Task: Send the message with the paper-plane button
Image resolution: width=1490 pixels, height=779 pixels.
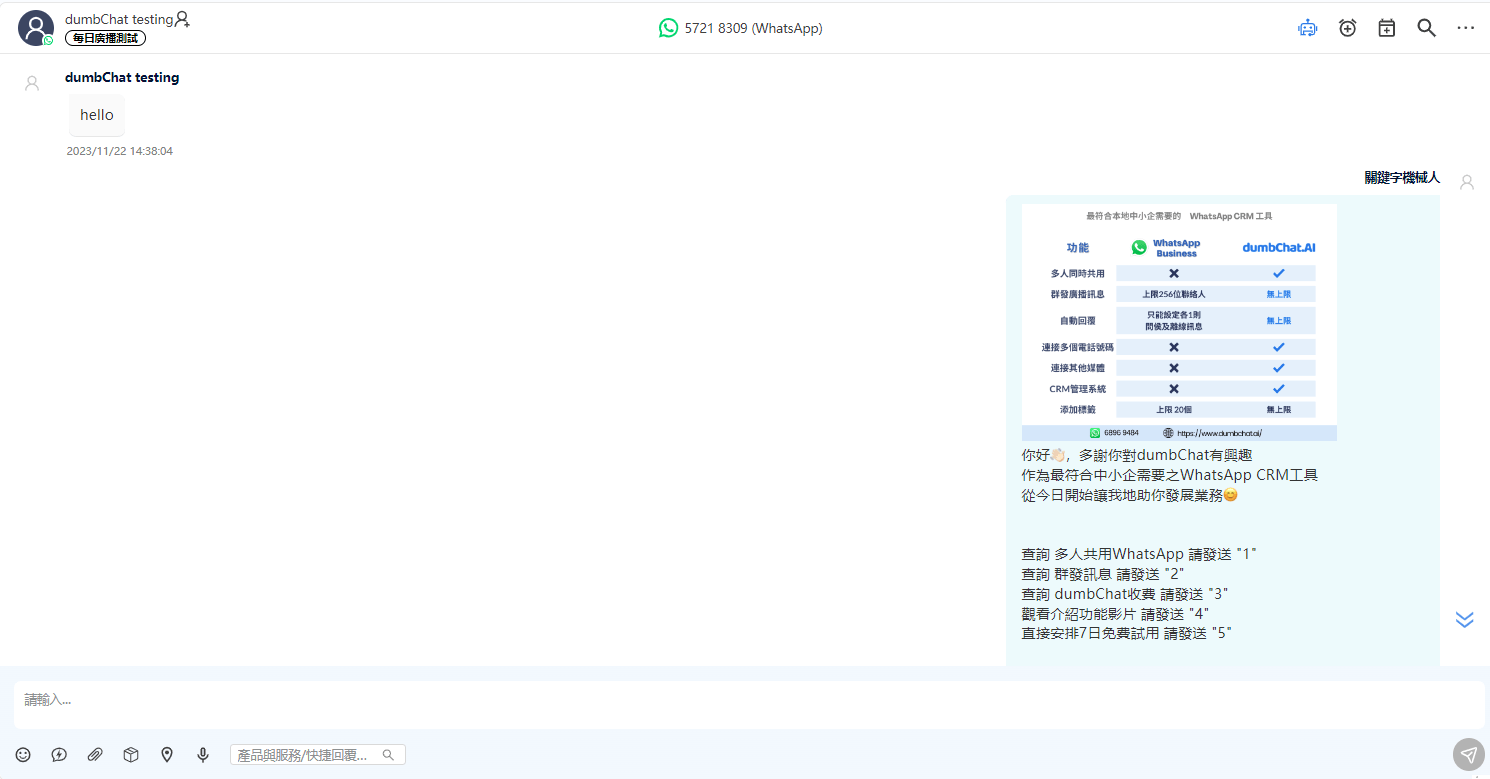Action: 1468,755
